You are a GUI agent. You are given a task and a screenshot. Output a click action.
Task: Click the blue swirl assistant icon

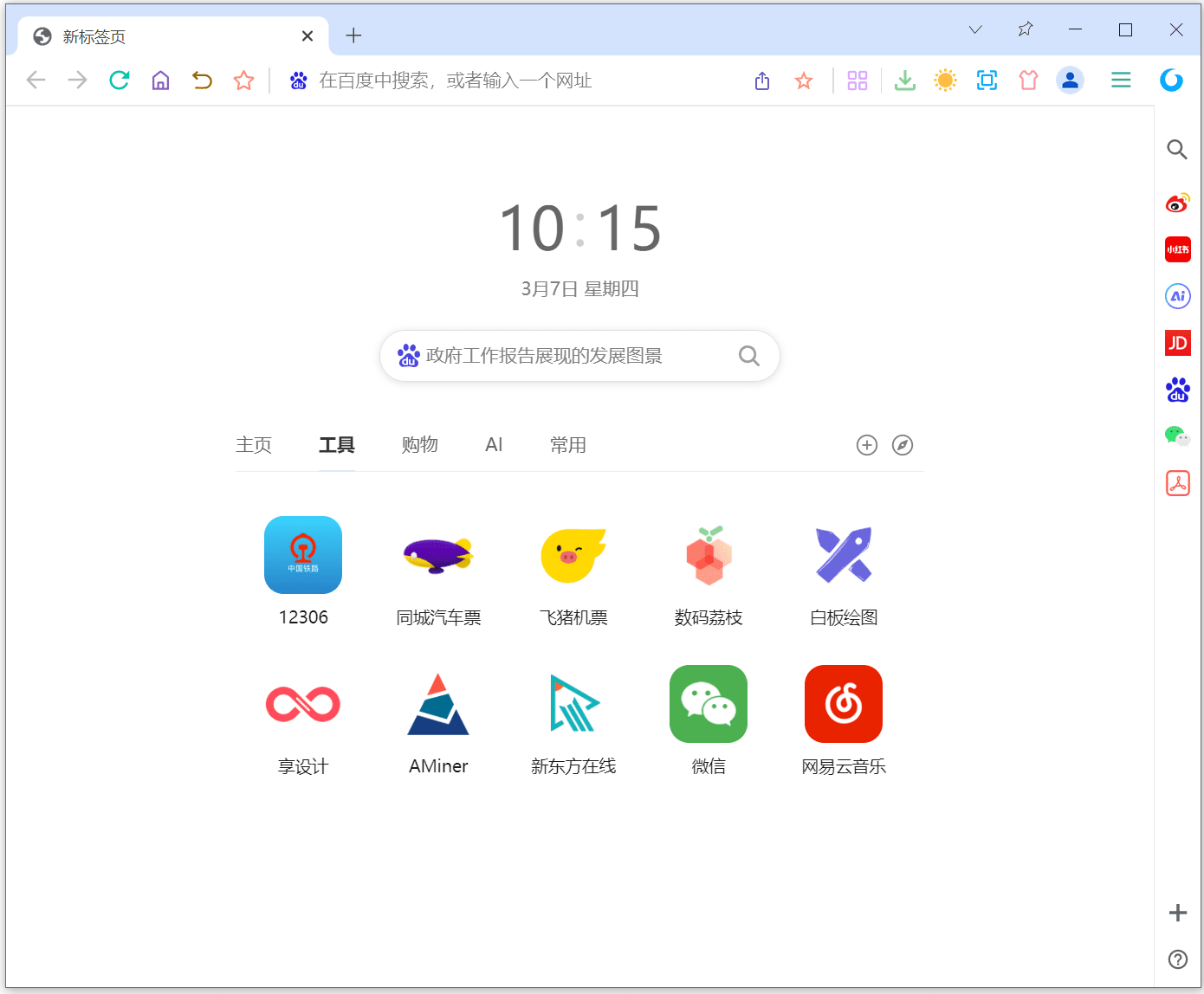1171,81
